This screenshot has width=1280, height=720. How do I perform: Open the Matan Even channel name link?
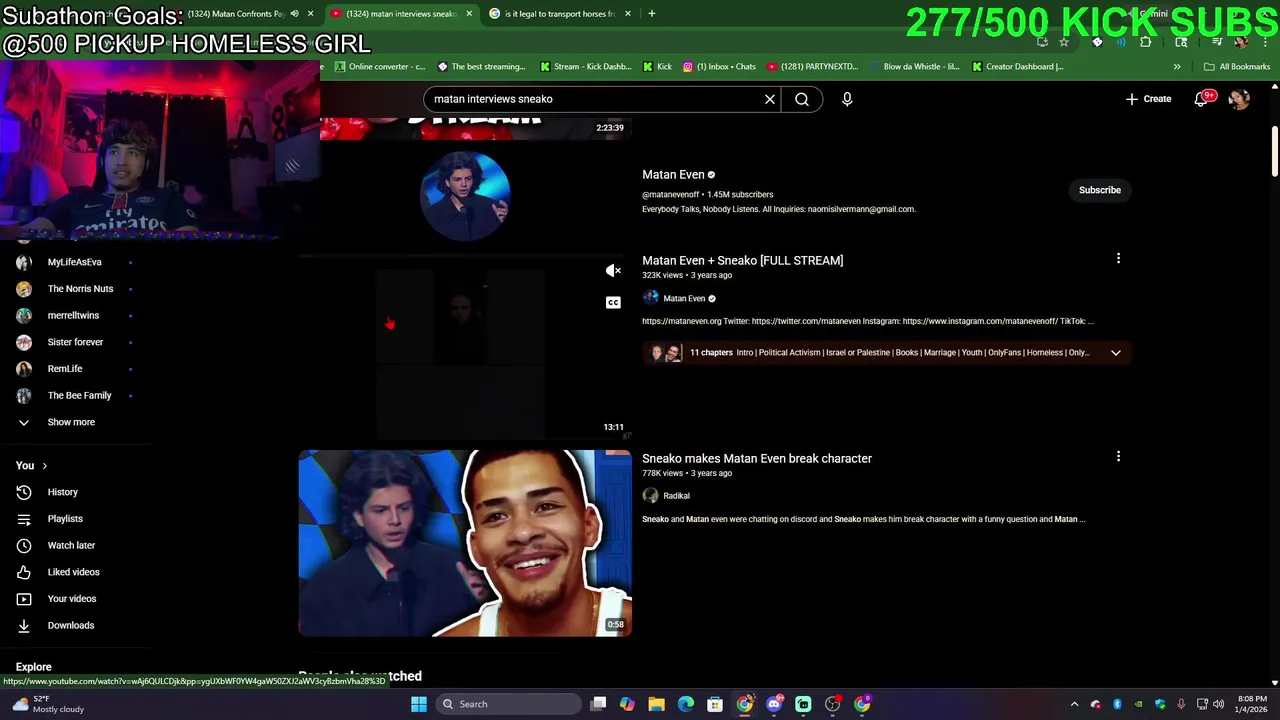[673, 175]
